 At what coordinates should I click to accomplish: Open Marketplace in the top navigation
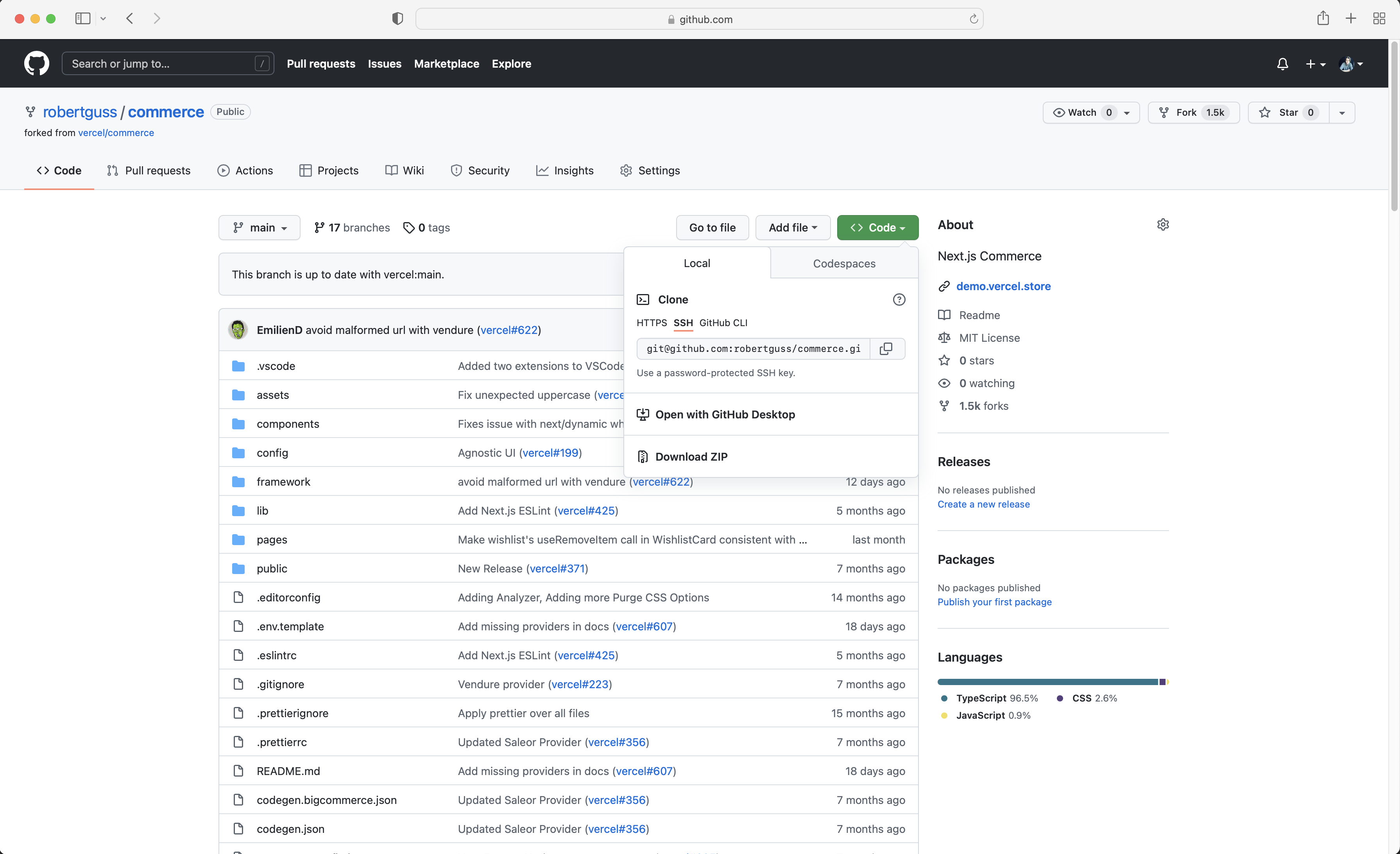pos(446,64)
